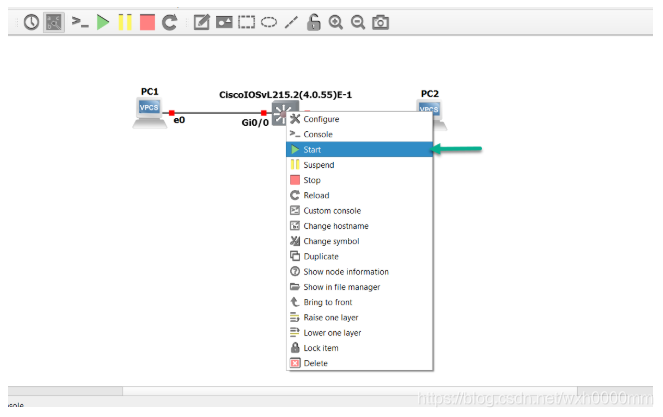Reload all nodes toolbar icon
Viewport: 663px width, 417px height.
[170, 22]
